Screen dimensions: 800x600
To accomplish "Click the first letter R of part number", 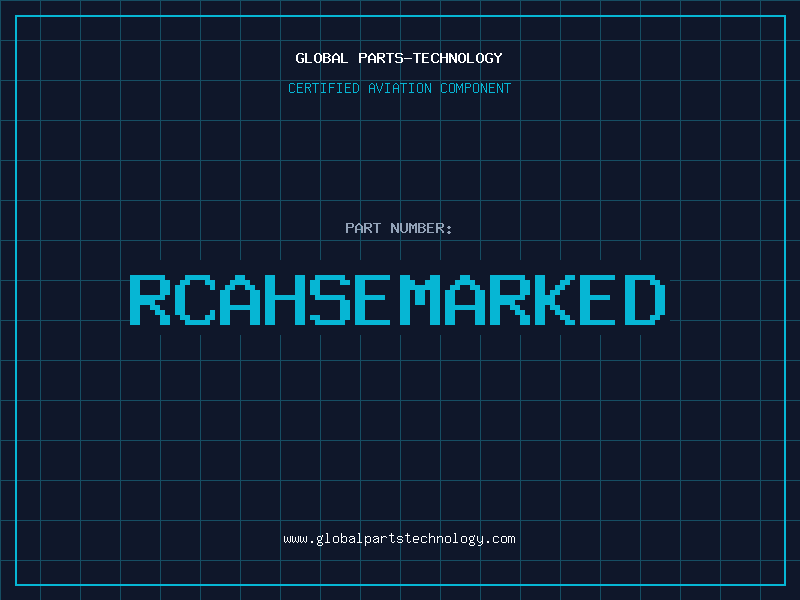I will pyautogui.click(x=150, y=300).
